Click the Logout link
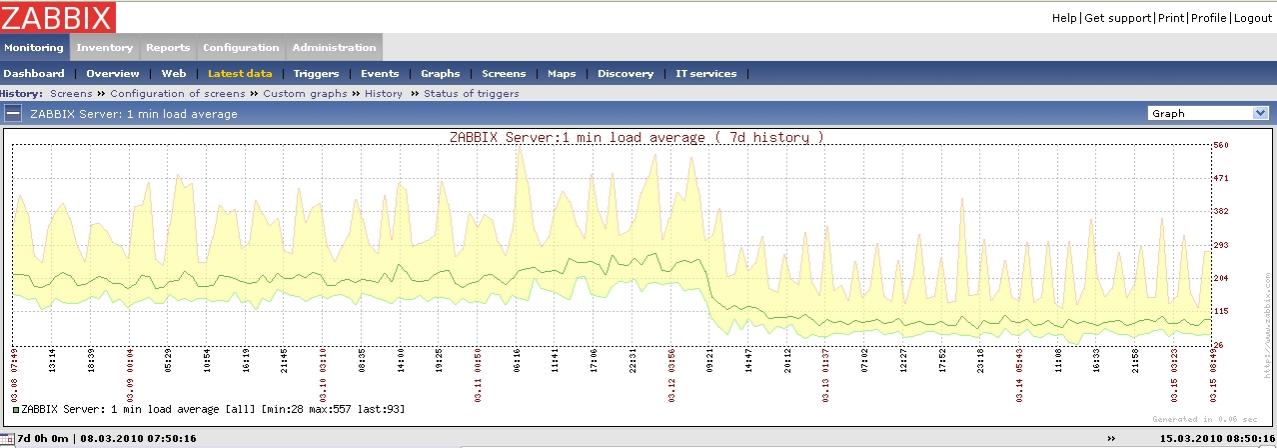Viewport: 1277px width, 448px height. [x=1253, y=18]
